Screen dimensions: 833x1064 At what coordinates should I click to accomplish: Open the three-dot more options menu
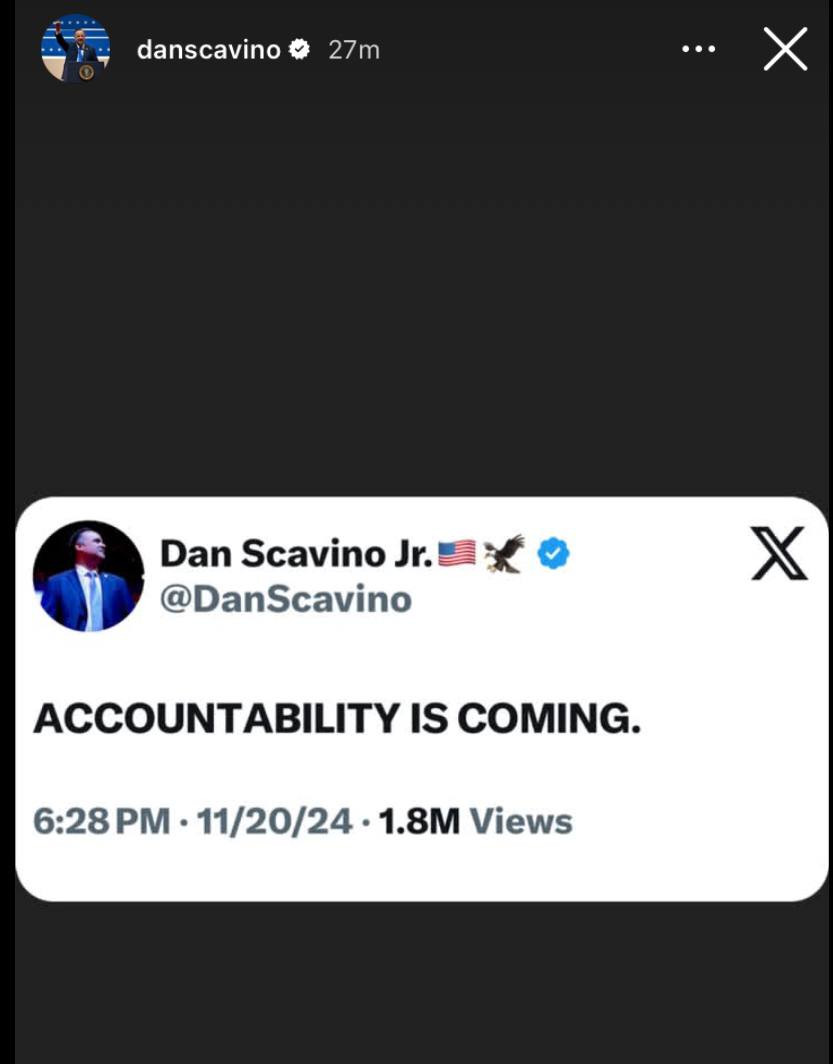point(698,49)
